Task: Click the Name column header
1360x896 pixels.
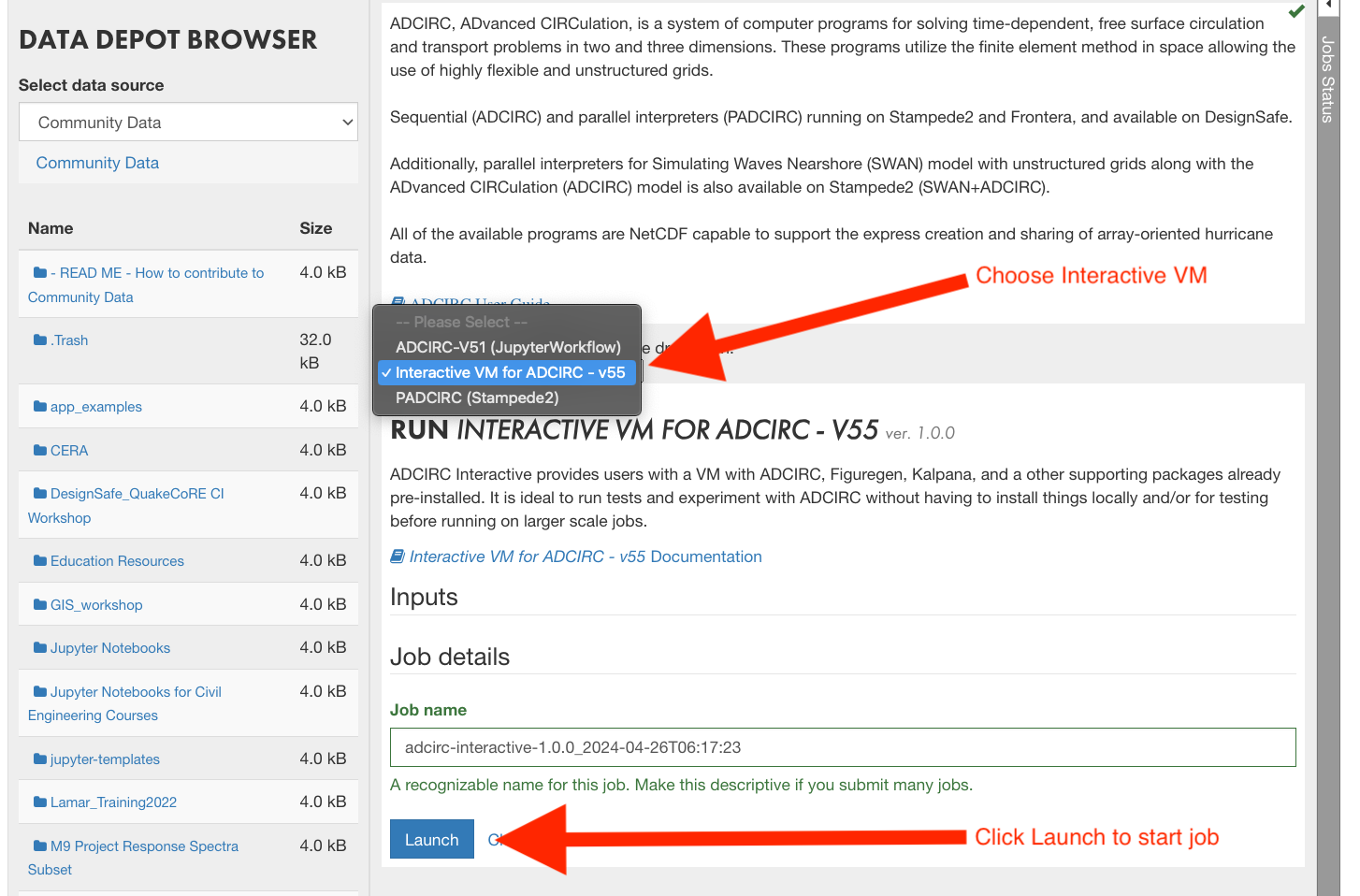Action: click(x=51, y=228)
